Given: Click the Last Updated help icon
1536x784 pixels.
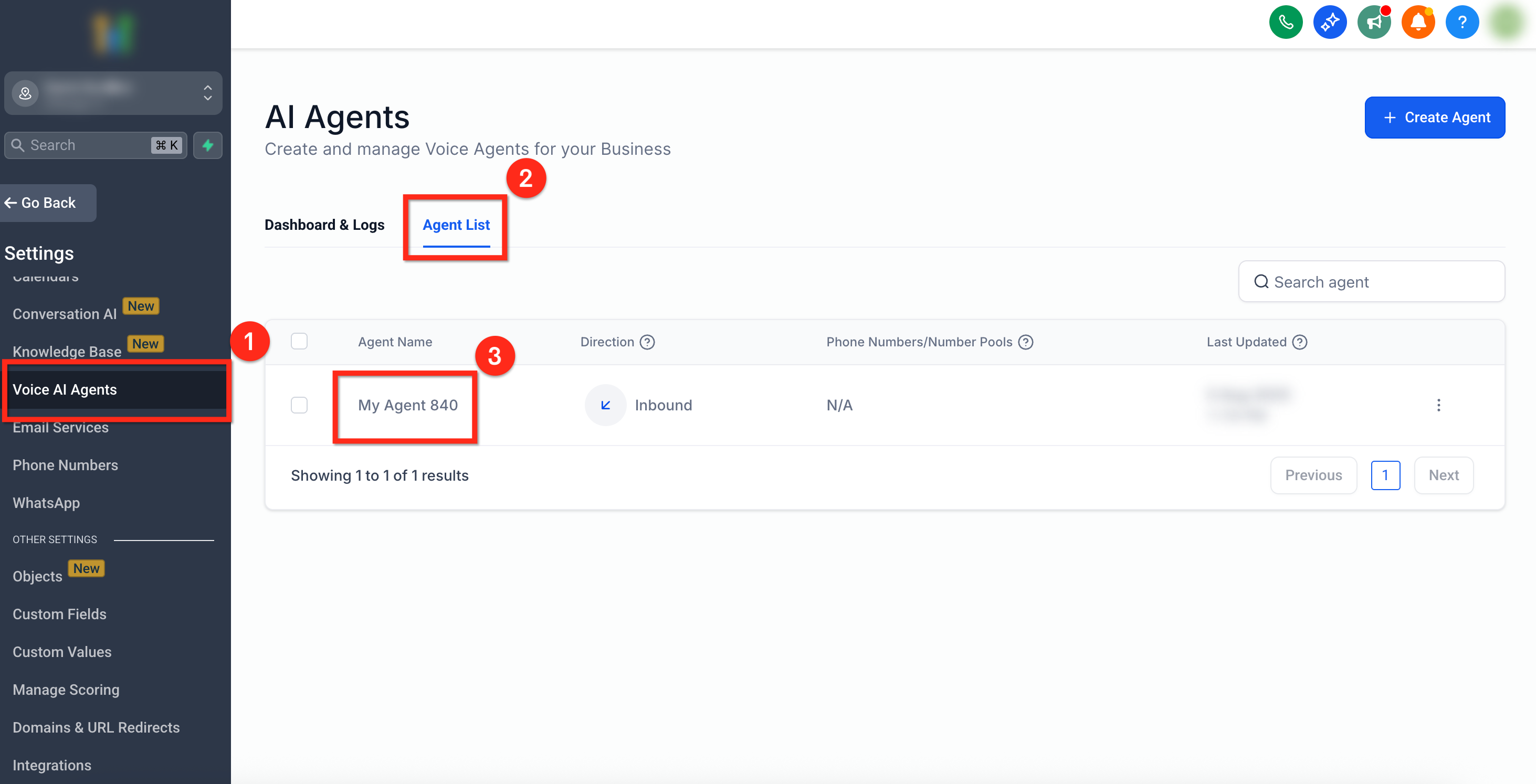Looking at the screenshot, I should click(1299, 342).
